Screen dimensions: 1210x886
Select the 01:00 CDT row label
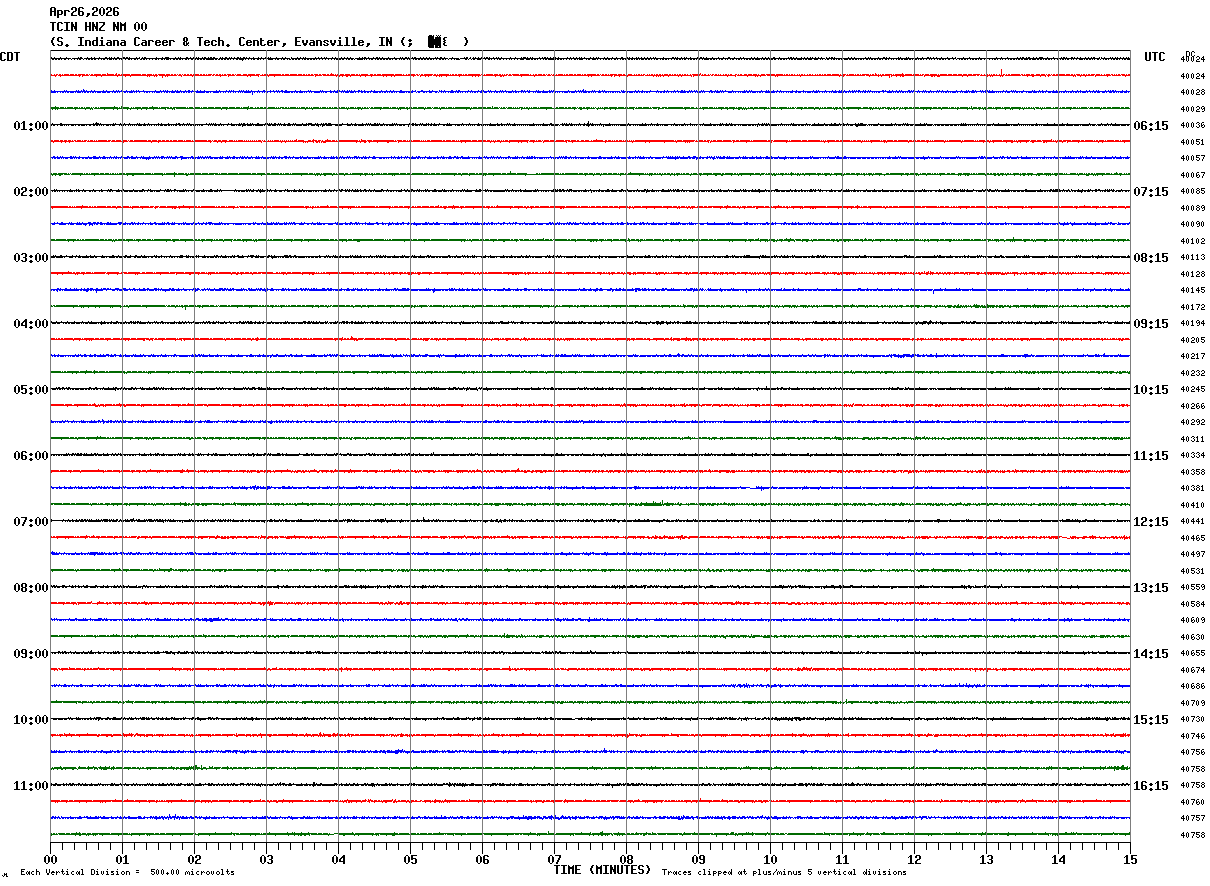click(x=30, y=126)
